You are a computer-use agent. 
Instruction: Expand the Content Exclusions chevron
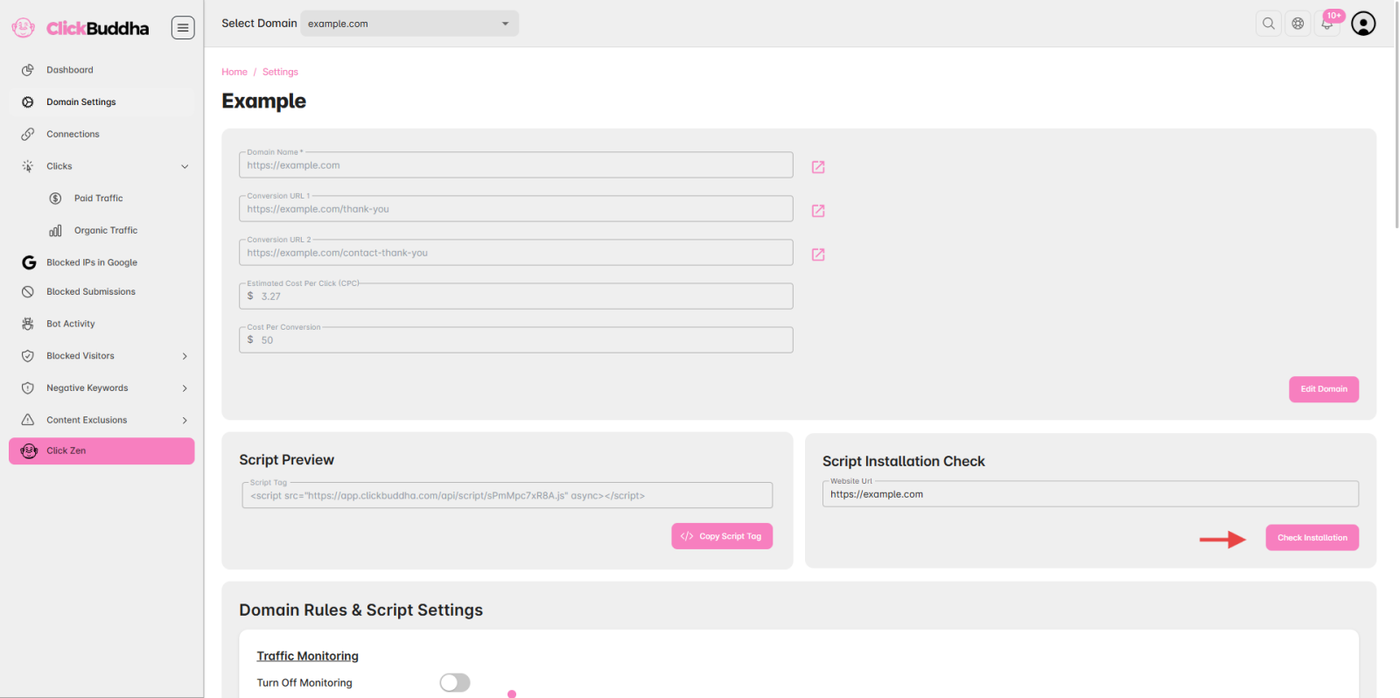pyautogui.click(x=185, y=420)
